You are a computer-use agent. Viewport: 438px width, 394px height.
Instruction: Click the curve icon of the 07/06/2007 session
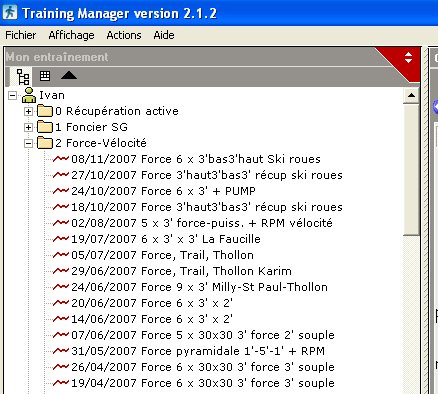coord(61,335)
